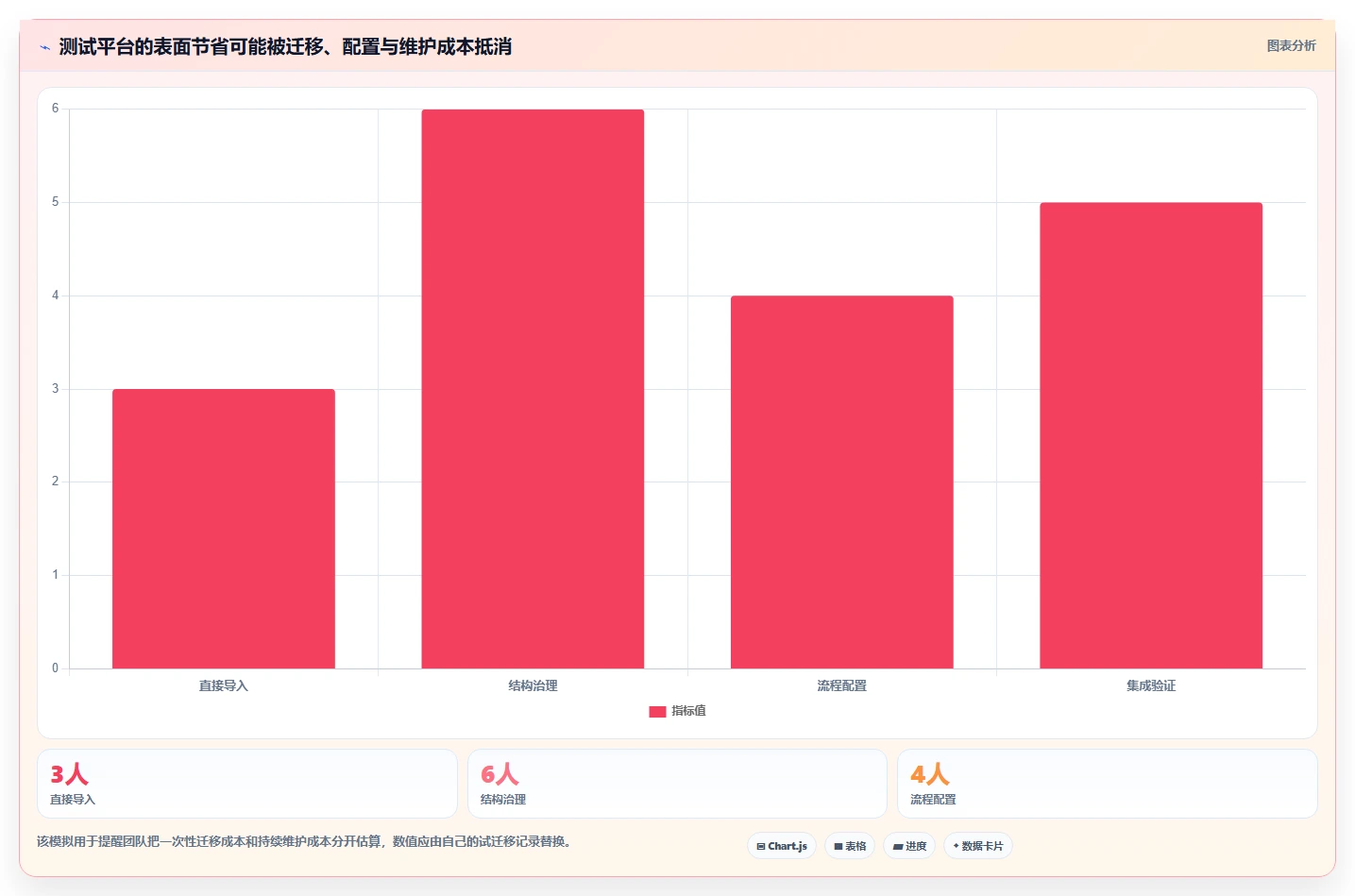
Task: Click x-axis label 直接导入
Action: coord(224,685)
